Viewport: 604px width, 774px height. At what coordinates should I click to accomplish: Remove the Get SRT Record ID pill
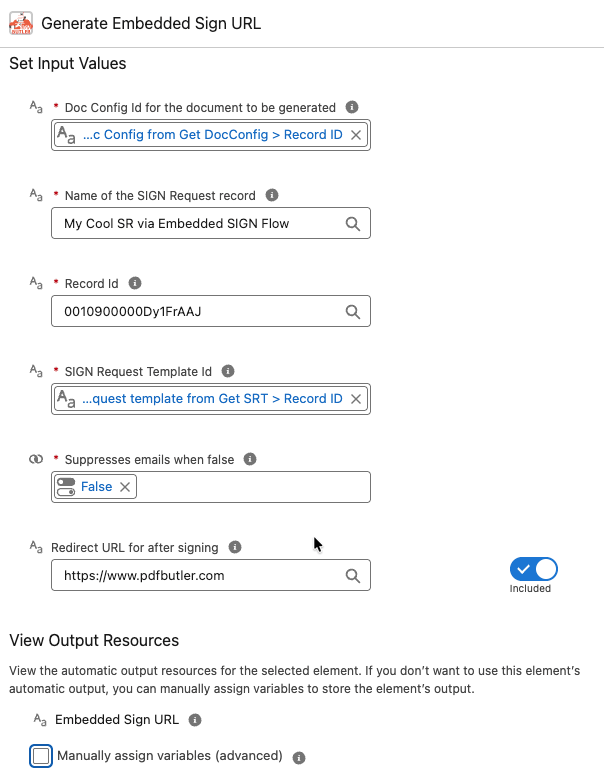356,399
